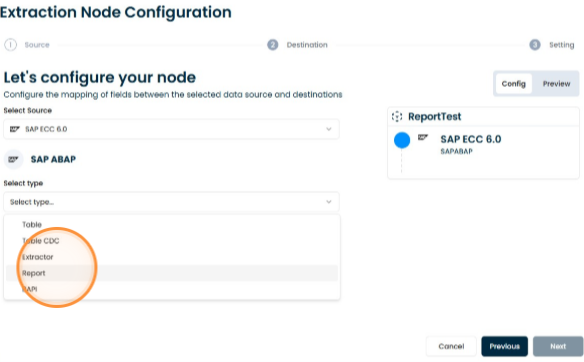
Task: Select Extractor from the type list
Action: 172,257
